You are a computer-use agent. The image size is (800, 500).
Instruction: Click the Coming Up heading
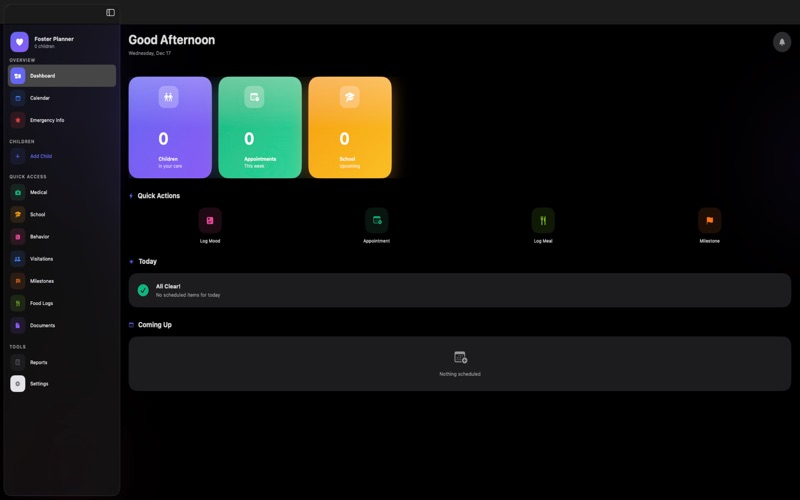(x=155, y=324)
